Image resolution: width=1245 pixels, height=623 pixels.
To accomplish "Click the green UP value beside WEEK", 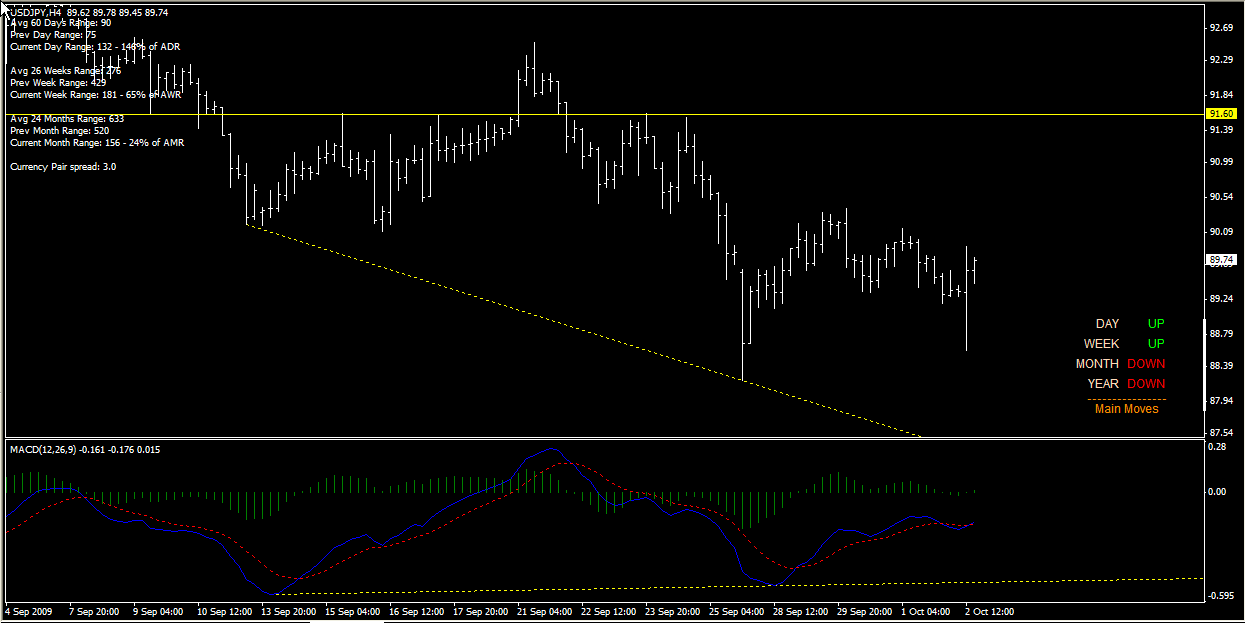I will (x=1156, y=344).
